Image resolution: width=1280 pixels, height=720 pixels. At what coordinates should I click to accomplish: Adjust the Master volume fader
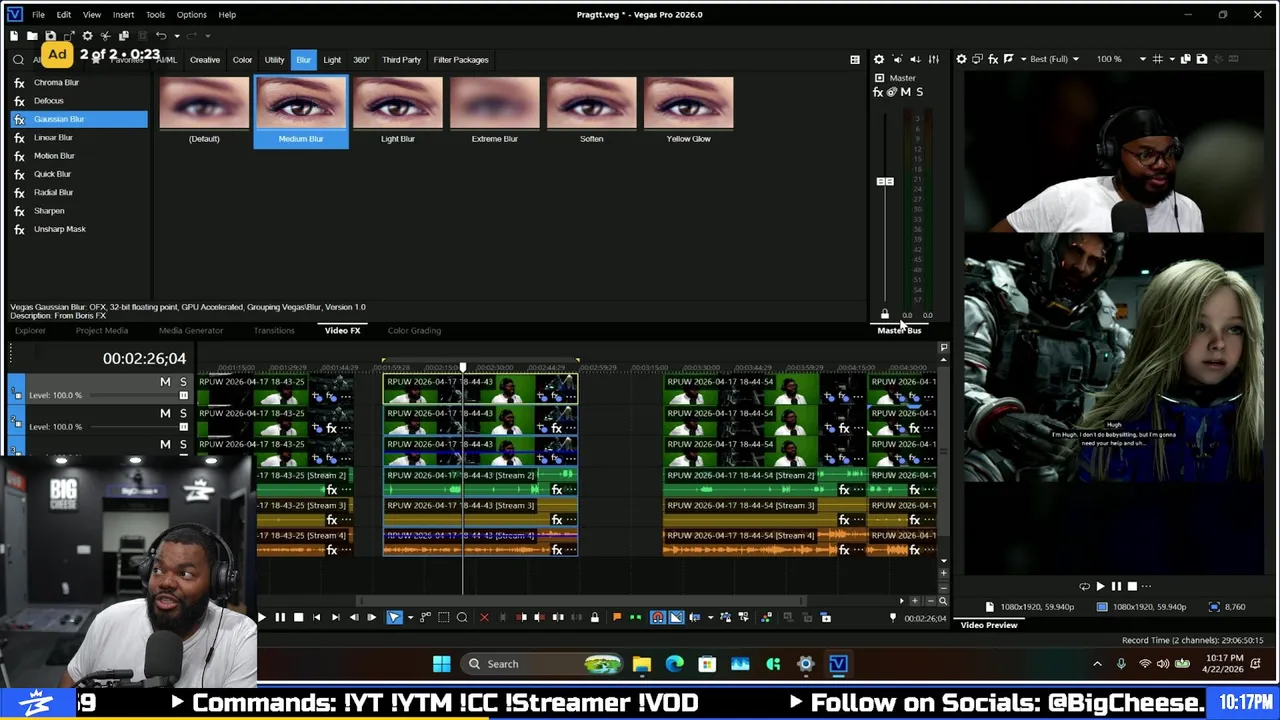click(x=885, y=181)
